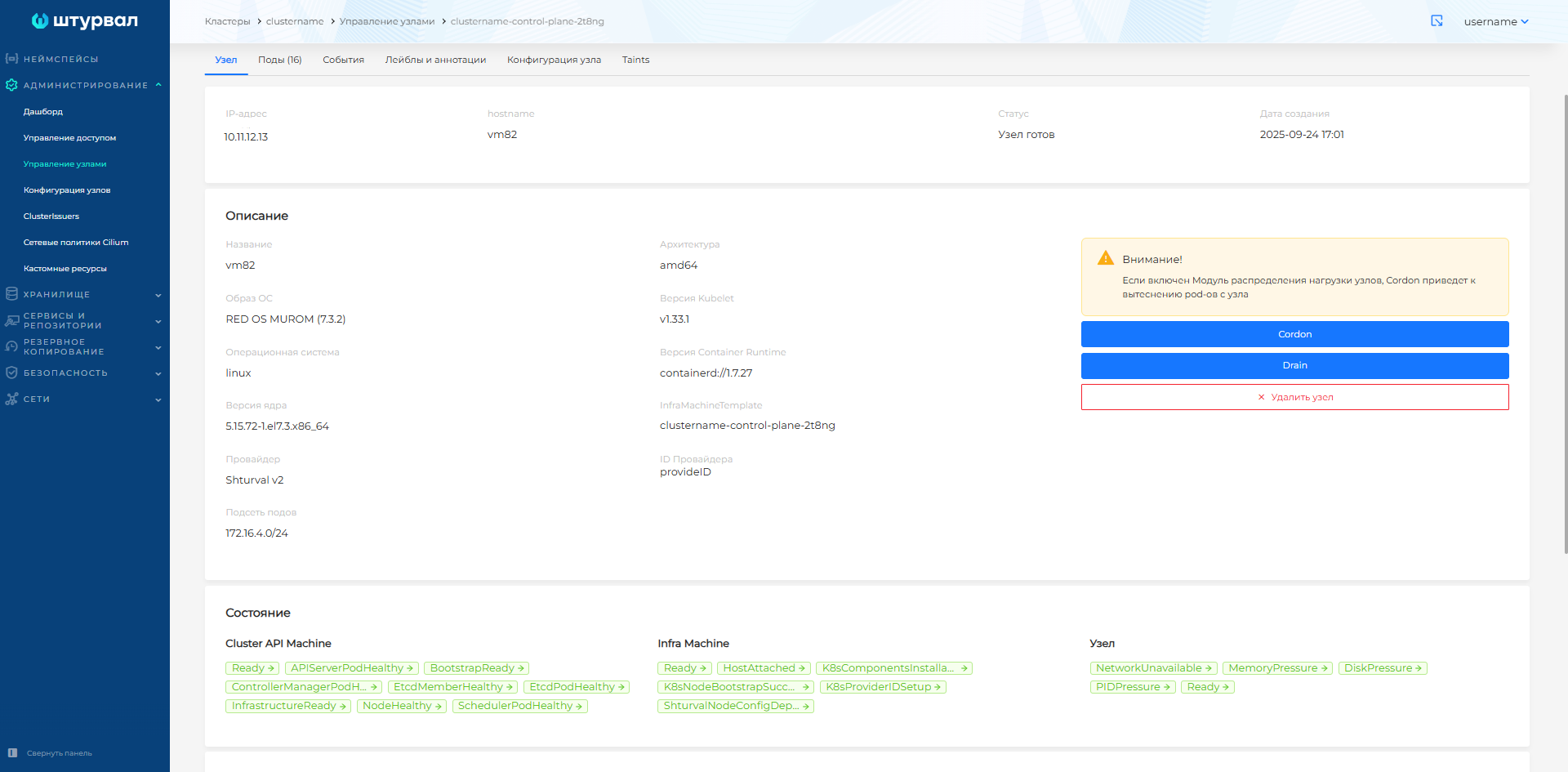Screen dimensions: 1568x772
Task: Click the Security shield icon
Action: 11,373
